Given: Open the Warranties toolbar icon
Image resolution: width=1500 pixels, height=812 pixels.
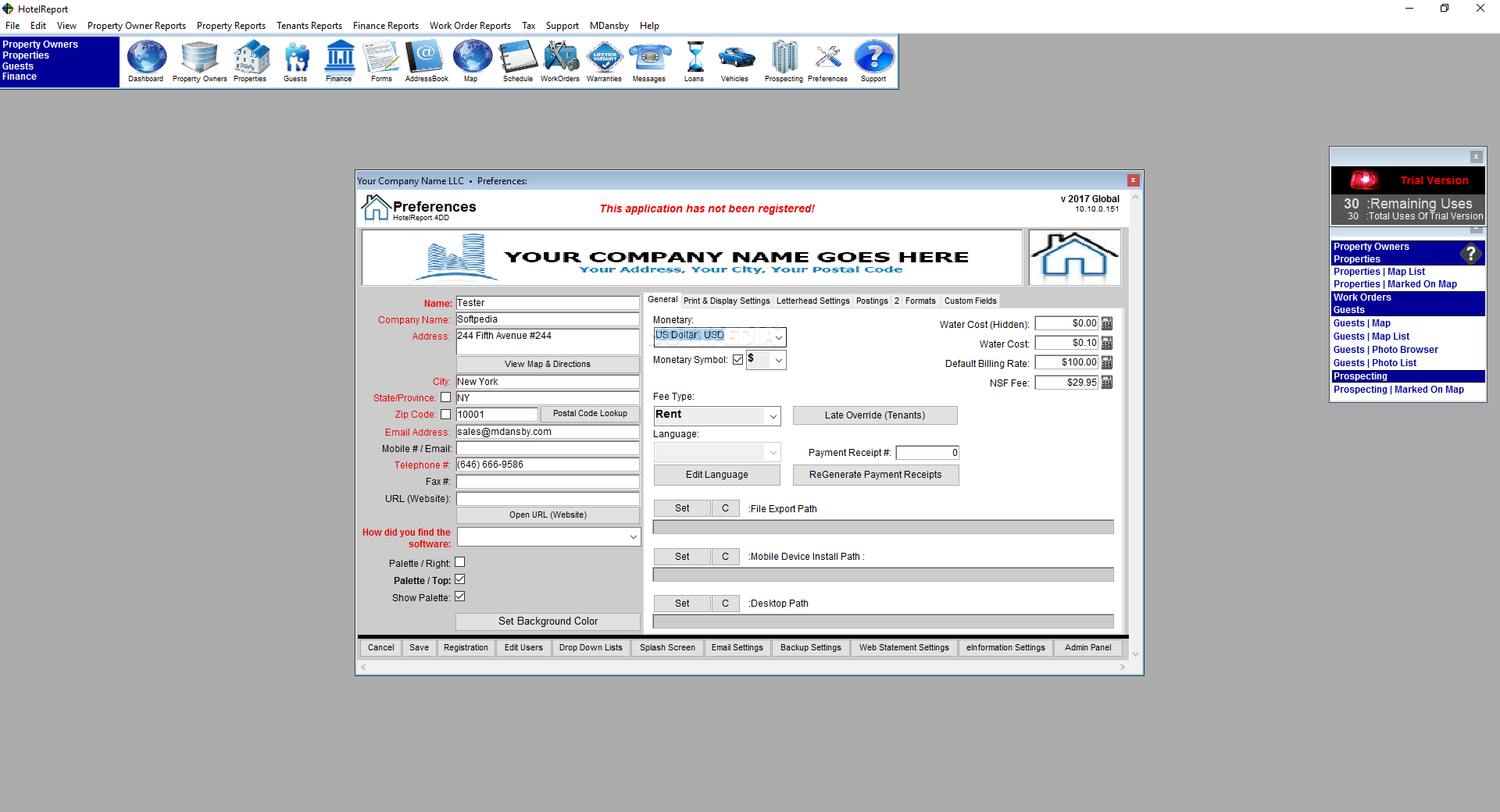Looking at the screenshot, I should pos(605,61).
